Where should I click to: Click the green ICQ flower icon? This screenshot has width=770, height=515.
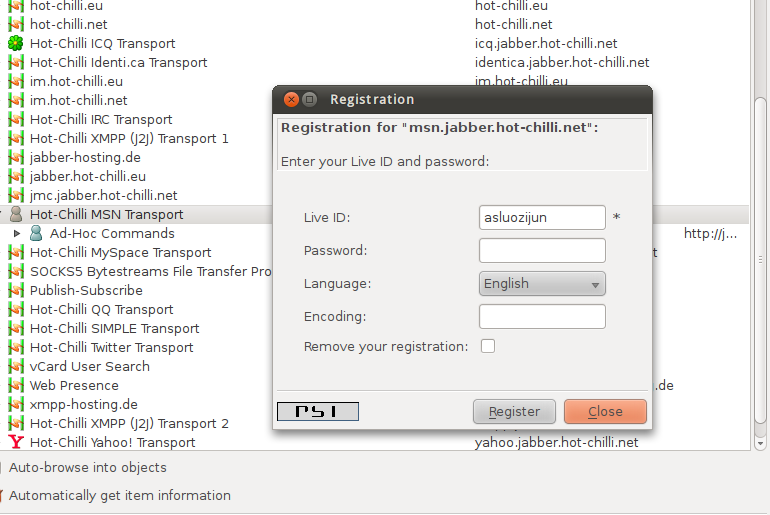coord(16,43)
